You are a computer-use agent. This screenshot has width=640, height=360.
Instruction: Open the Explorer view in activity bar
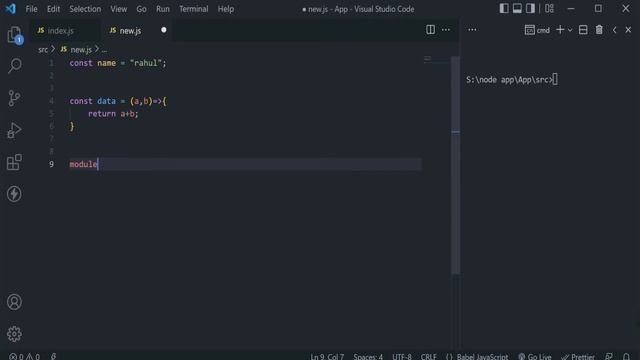tap(15, 35)
